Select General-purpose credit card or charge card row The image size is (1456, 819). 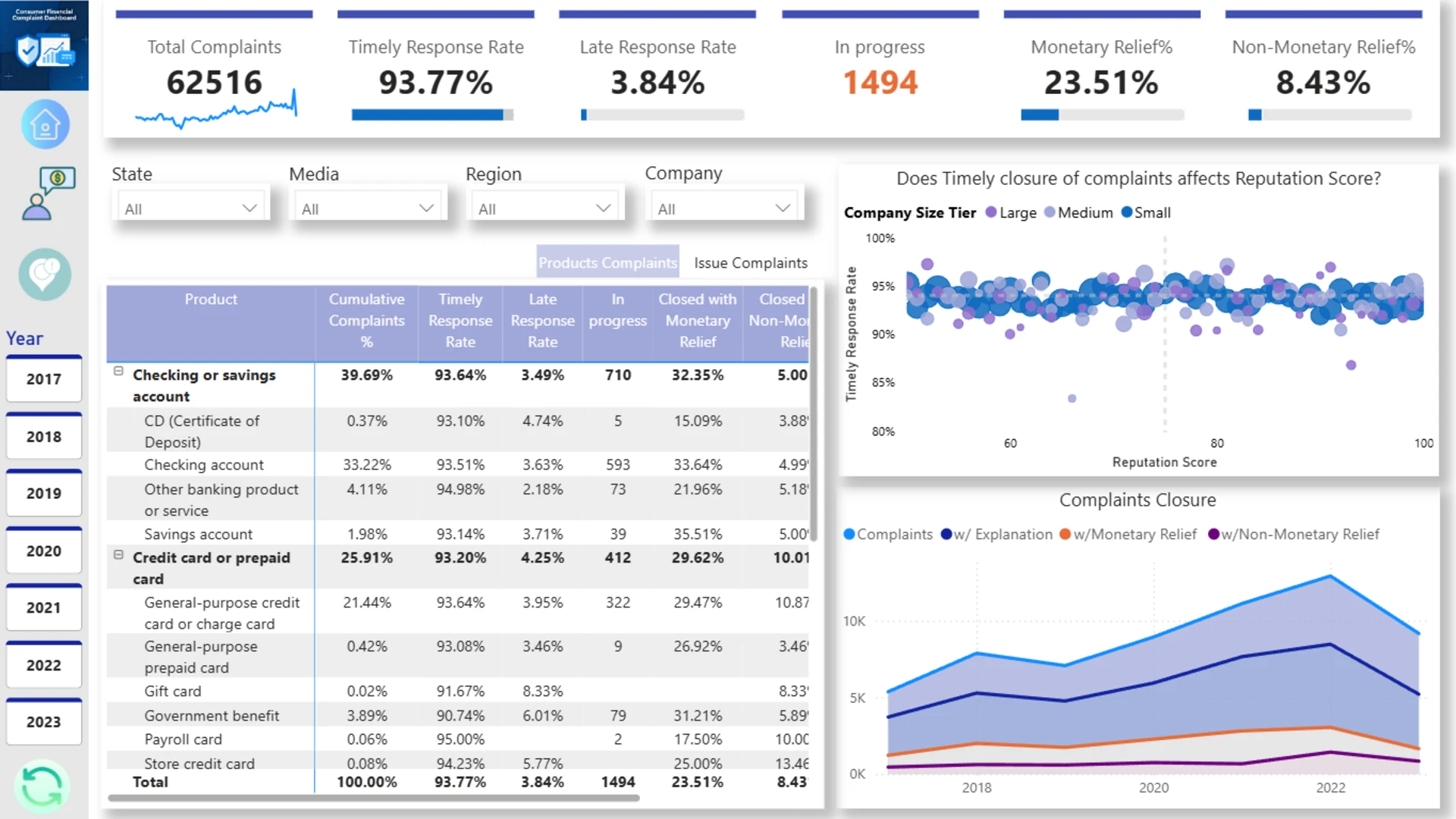(x=458, y=613)
